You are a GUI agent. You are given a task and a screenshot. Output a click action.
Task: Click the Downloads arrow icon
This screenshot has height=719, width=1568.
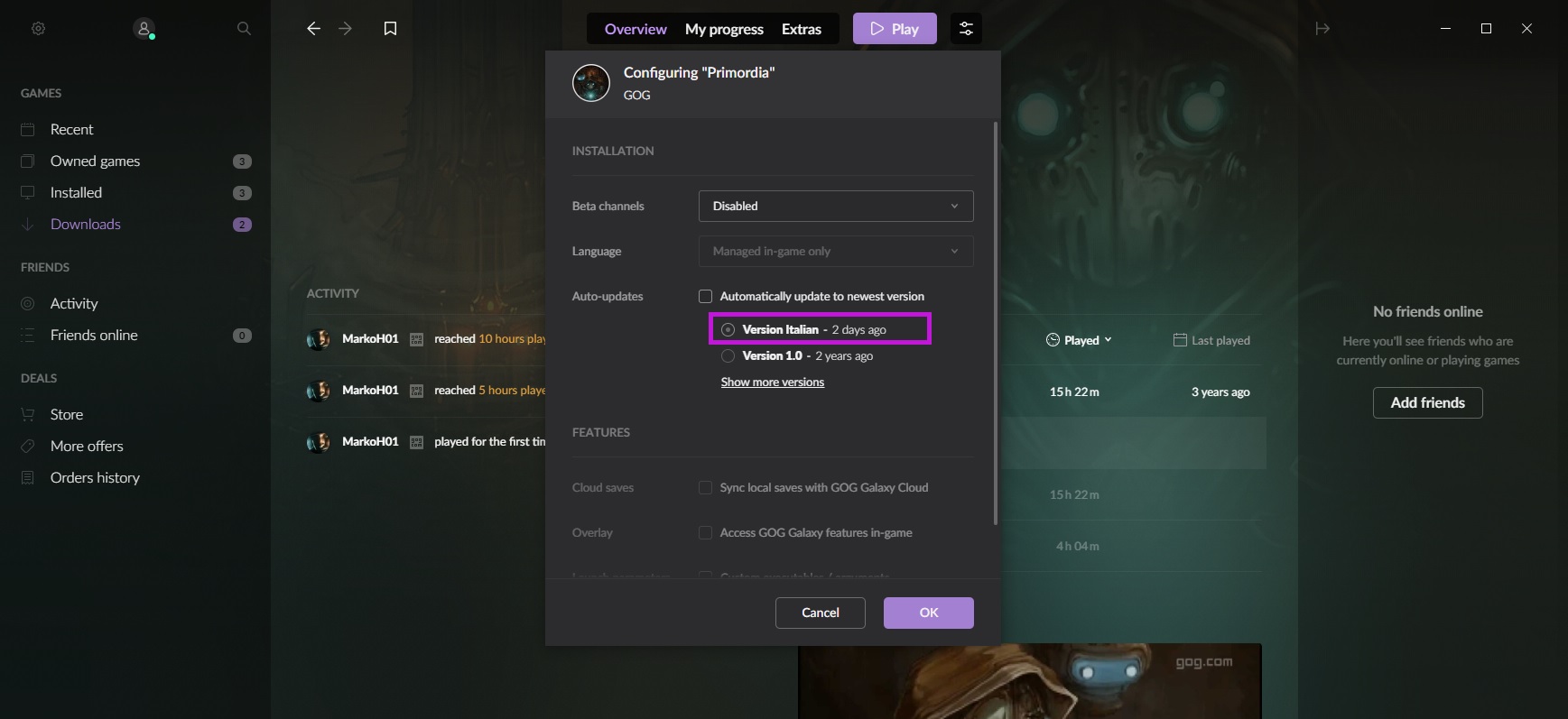click(x=28, y=224)
